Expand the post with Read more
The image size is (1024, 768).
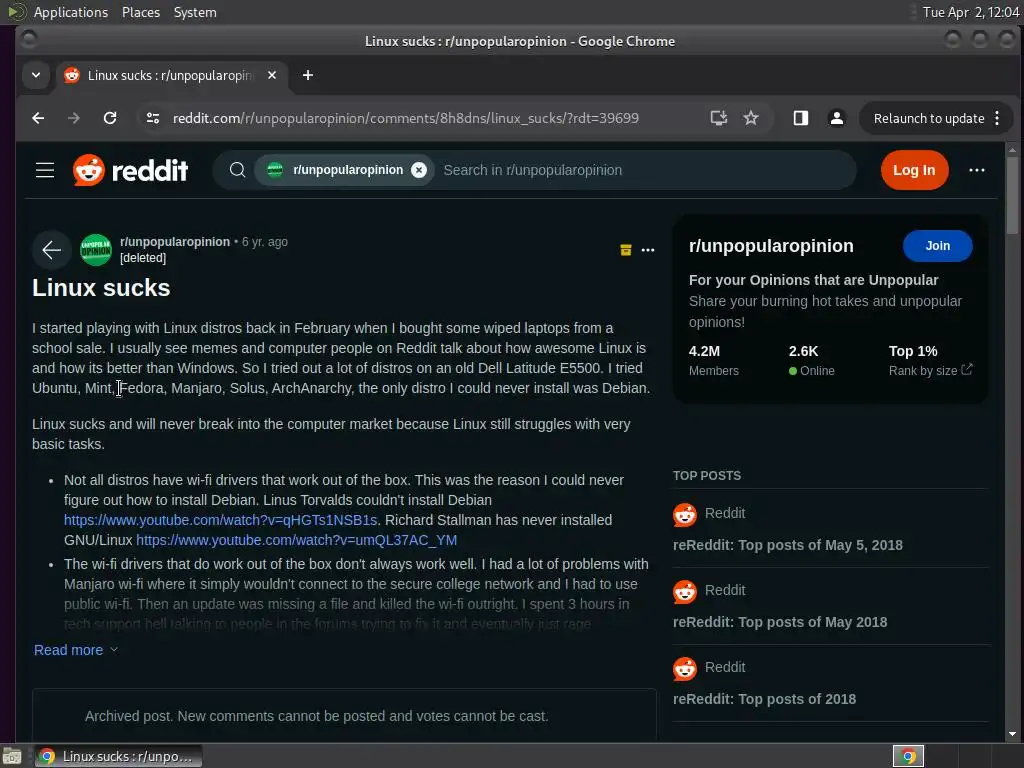tap(76, 650)
